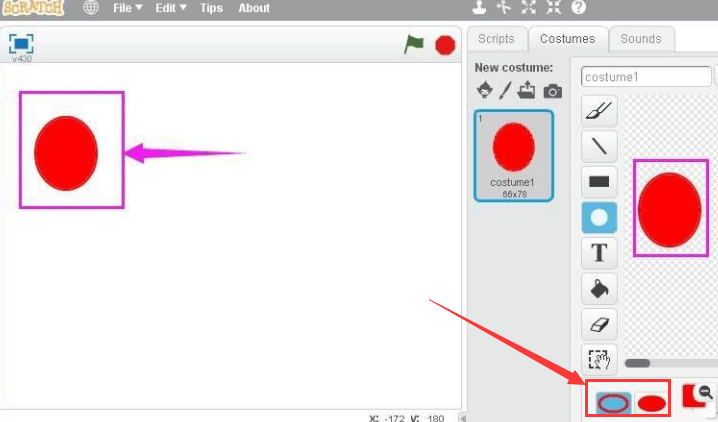Stop the project with red stop sign
The height and width of the screenshot is (422, 718).
click(445, 45)
